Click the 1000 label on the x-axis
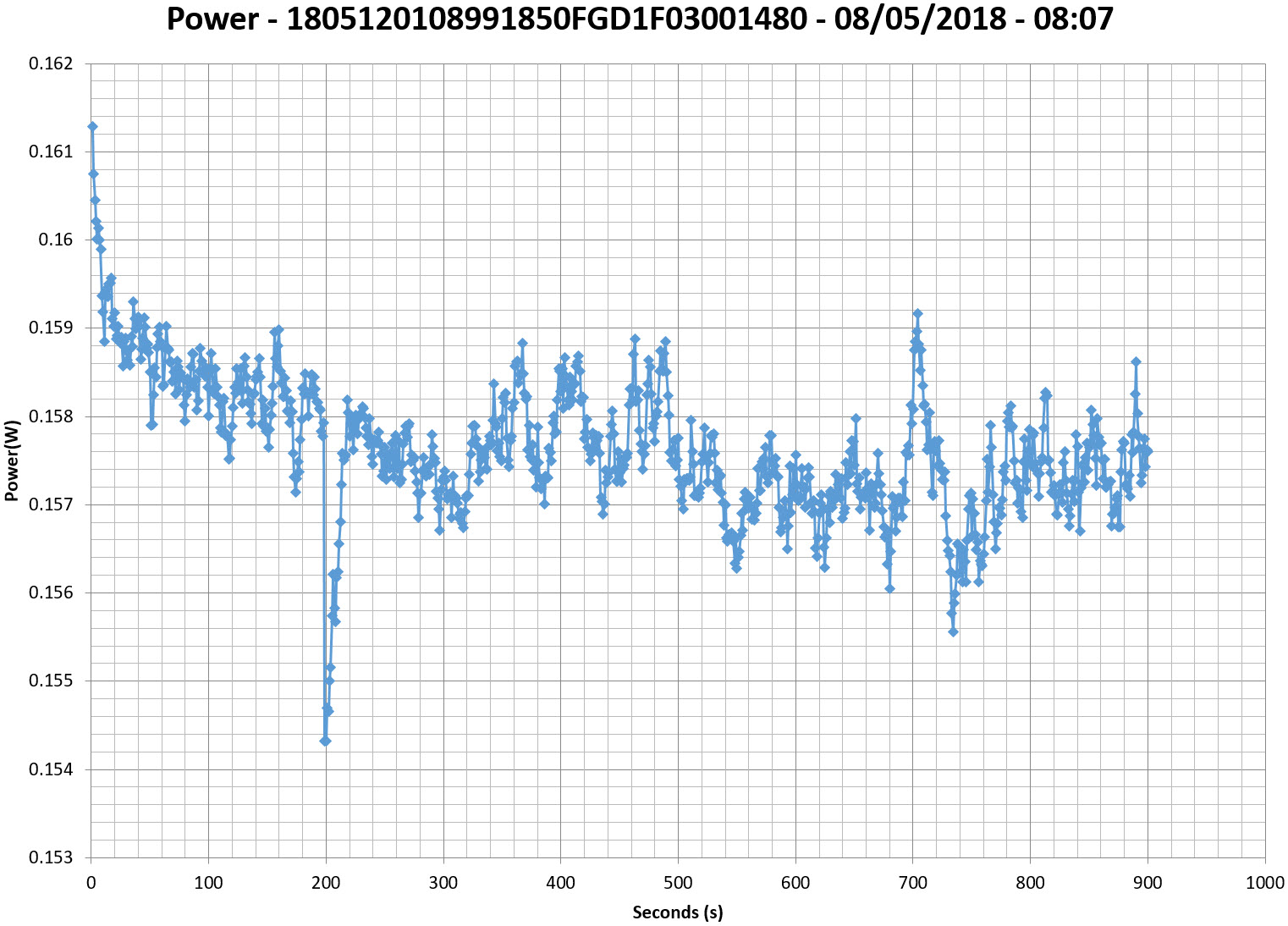This screenshot has width=1288, height=926. [x=1265, y=883]
